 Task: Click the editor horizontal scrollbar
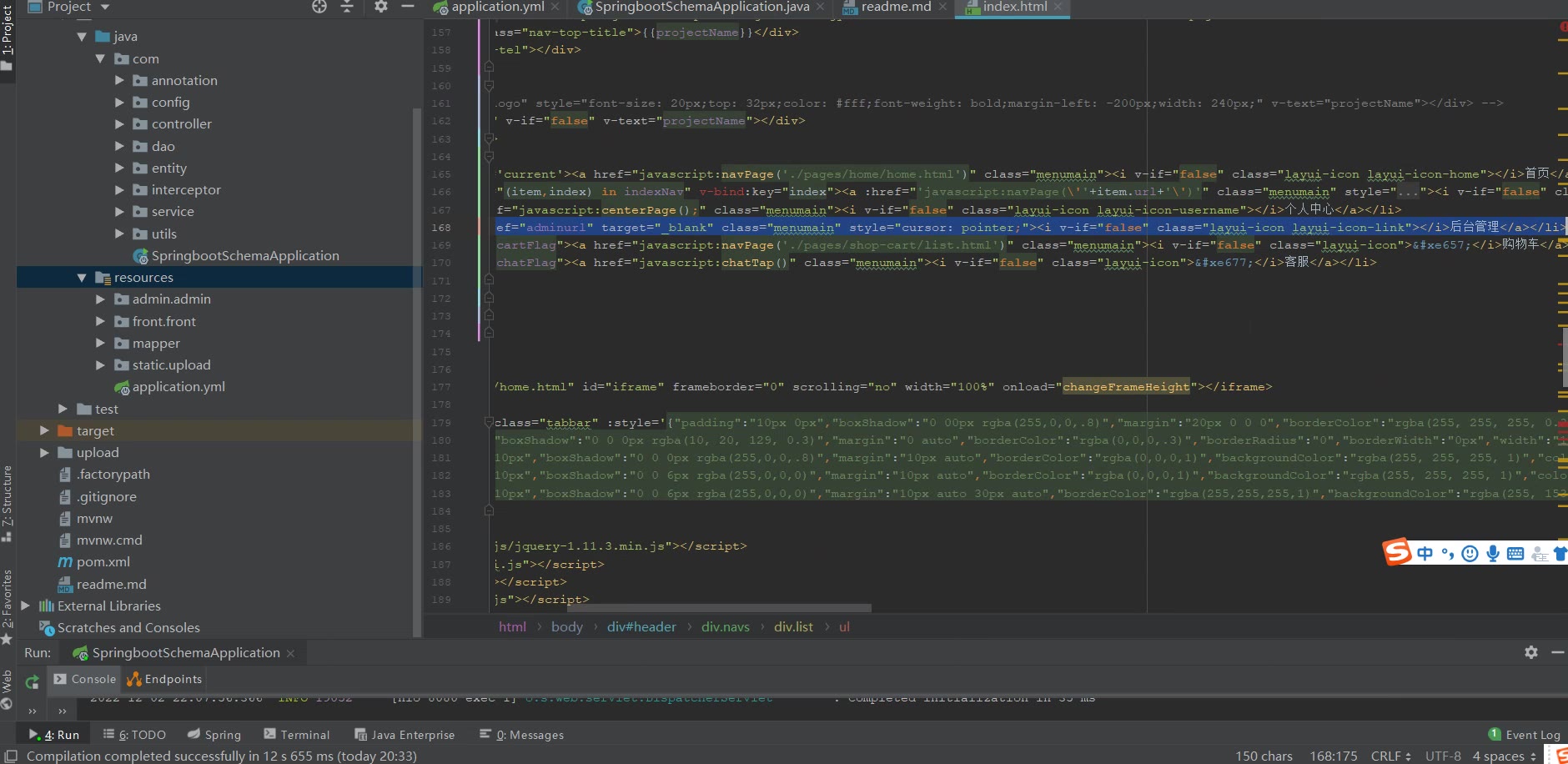(719, 608)
